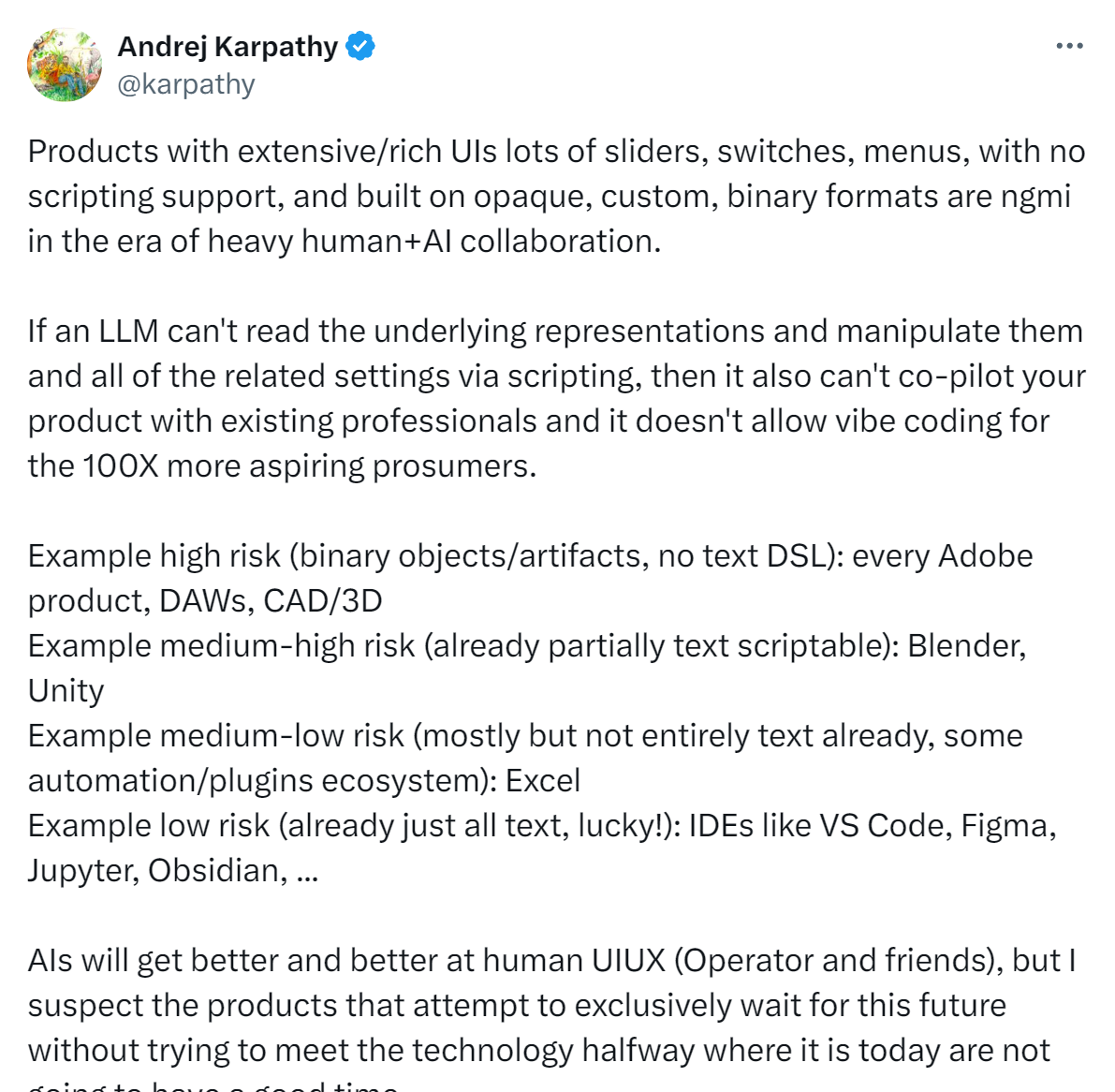
Task: Click the "Example low risk" line
Action: pyautogui.click(x=543, y=848)
